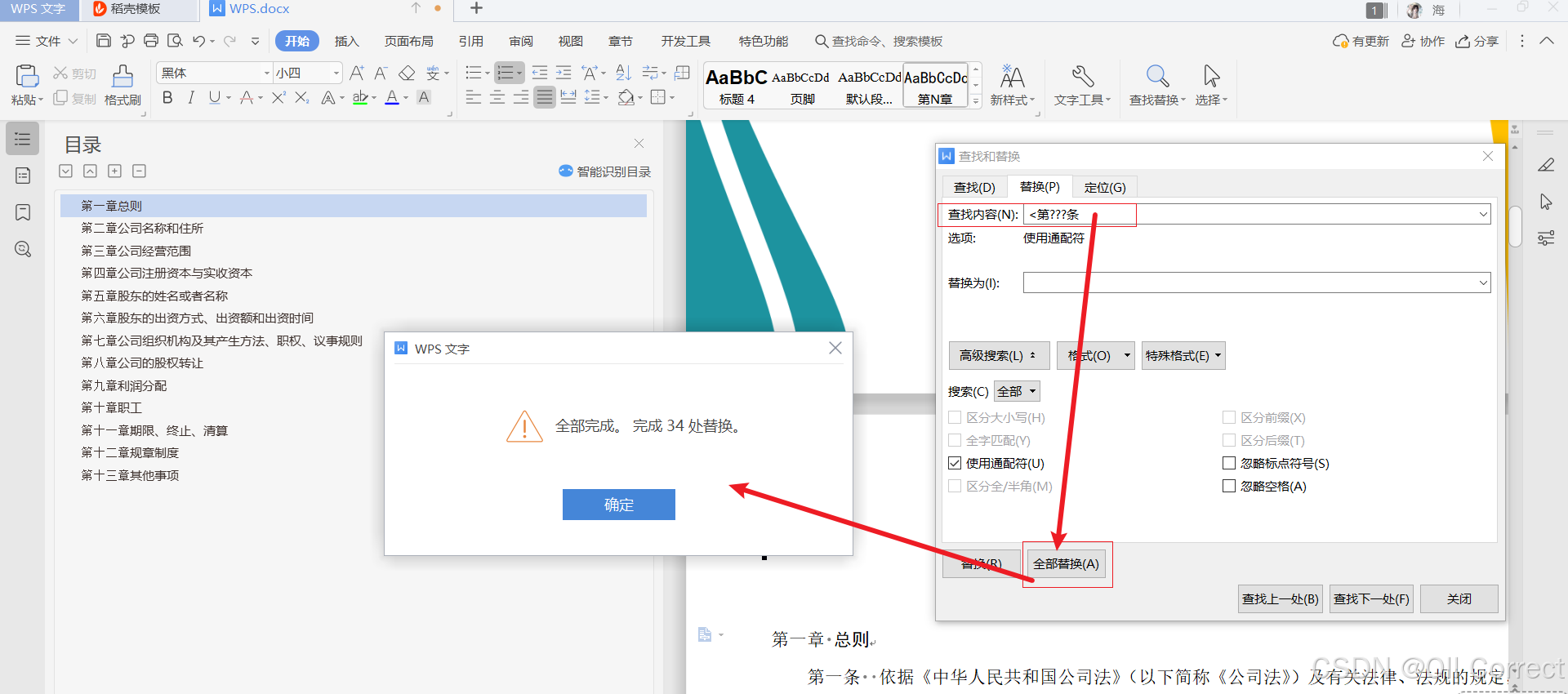Open the Search scope dropdown (全部)
1568x694 pixels.
(1017, 391)
